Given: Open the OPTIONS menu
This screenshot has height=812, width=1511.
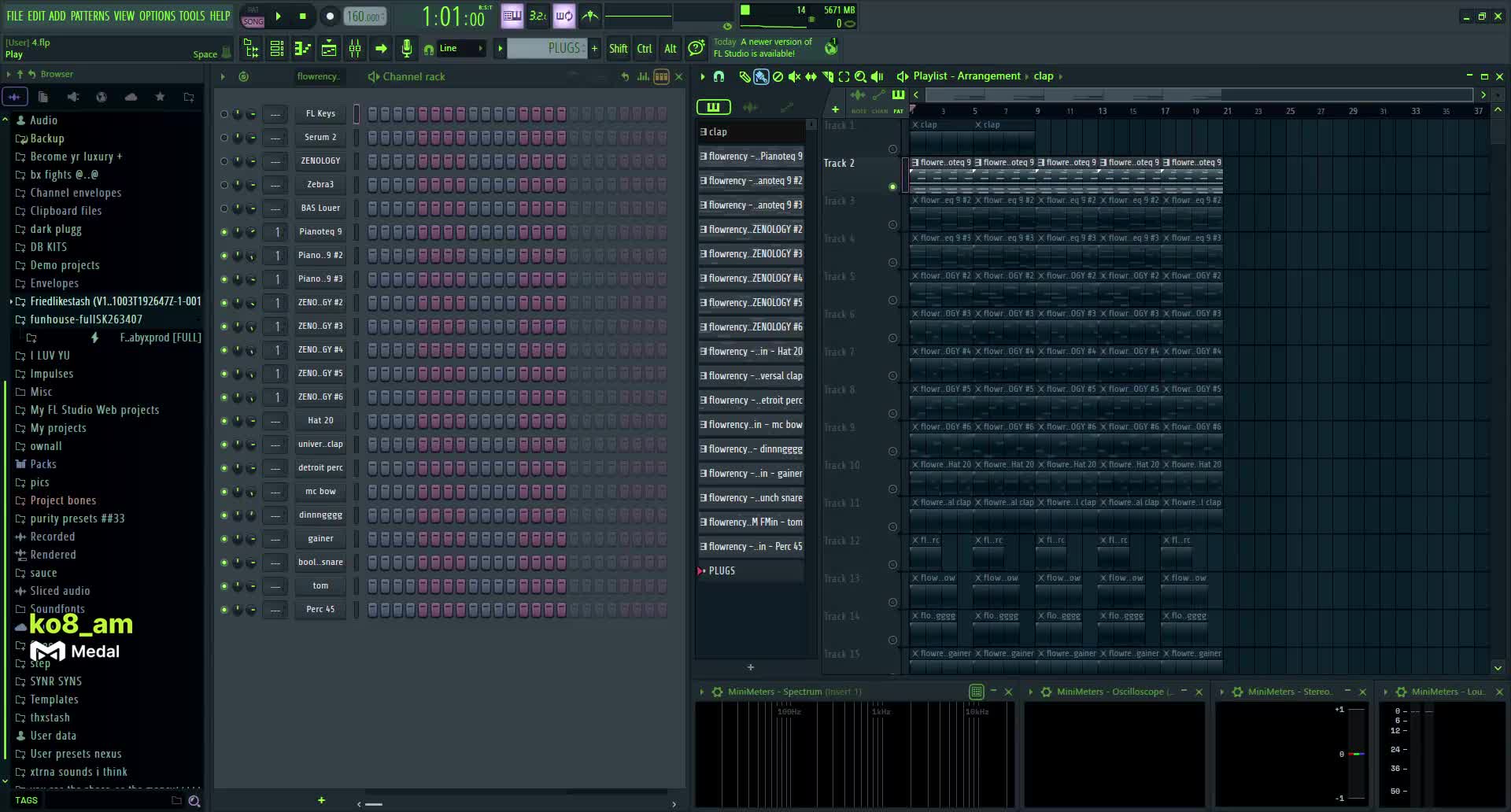Looking at the screenshot, I should click(157, 16).
